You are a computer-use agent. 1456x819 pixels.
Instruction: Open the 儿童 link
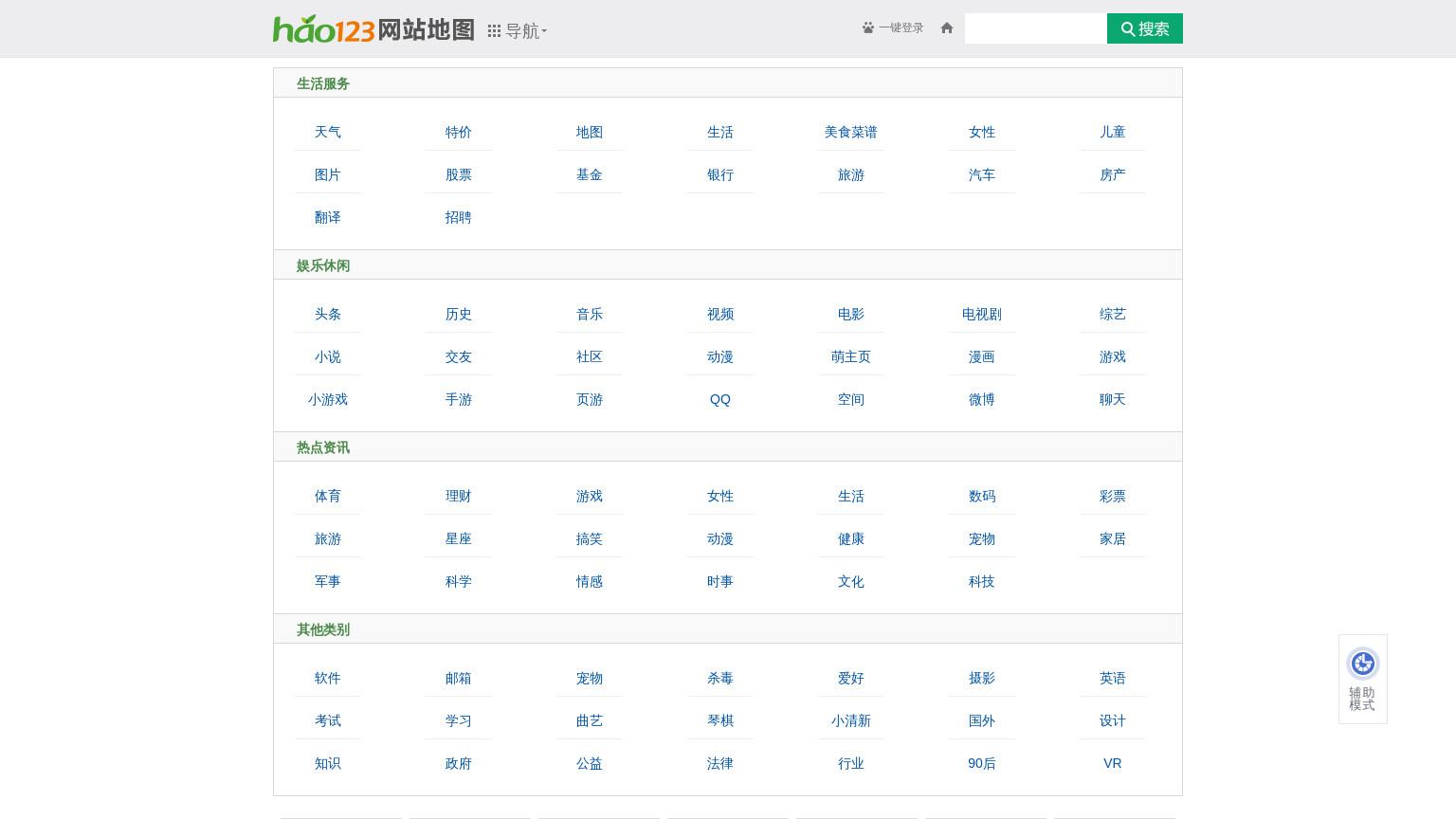point(1113,132)
